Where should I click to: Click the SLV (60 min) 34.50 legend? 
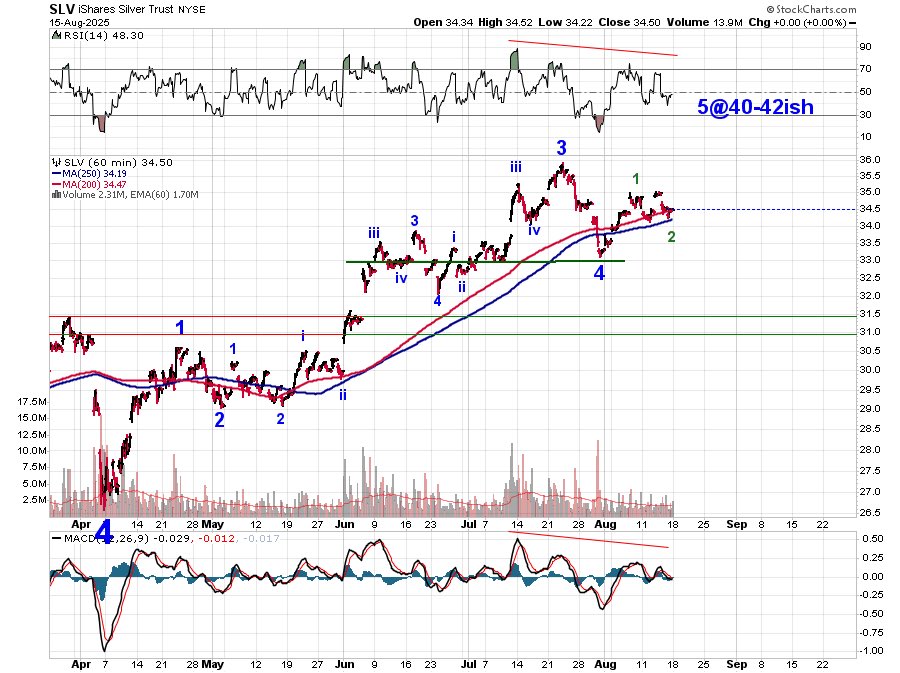[x=118, y=162]
